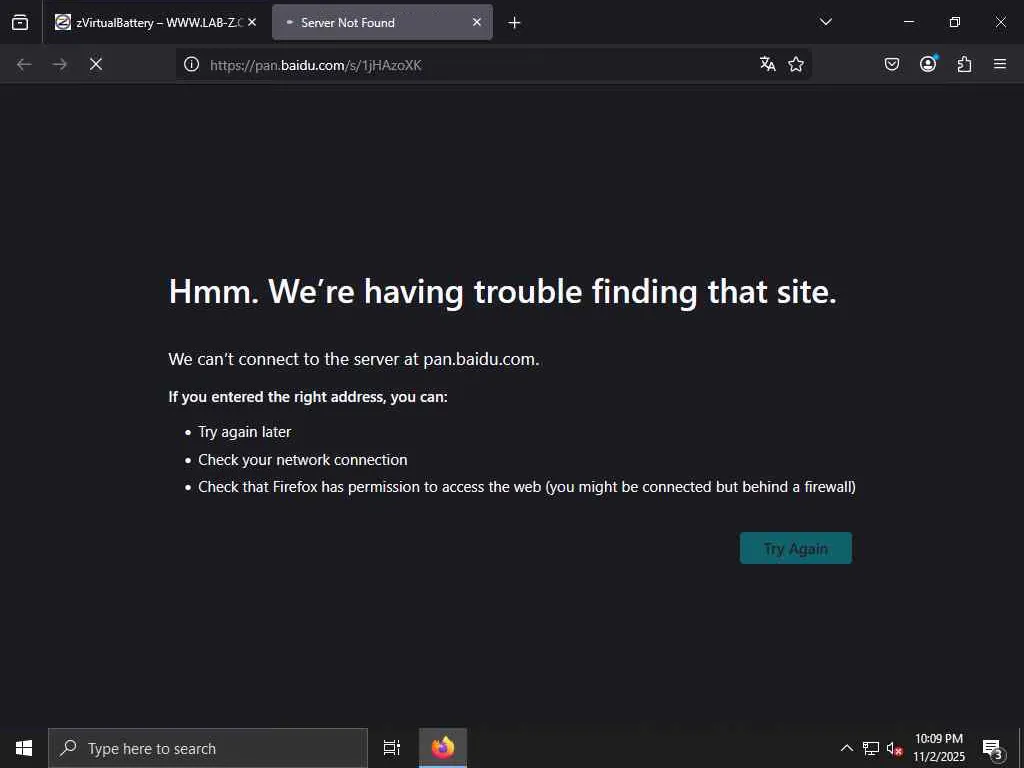Image resolution: width=1024 pixels, height=768 pixels.
Task: Click 'We can't connect to the server' line
Action: [354, 359]
